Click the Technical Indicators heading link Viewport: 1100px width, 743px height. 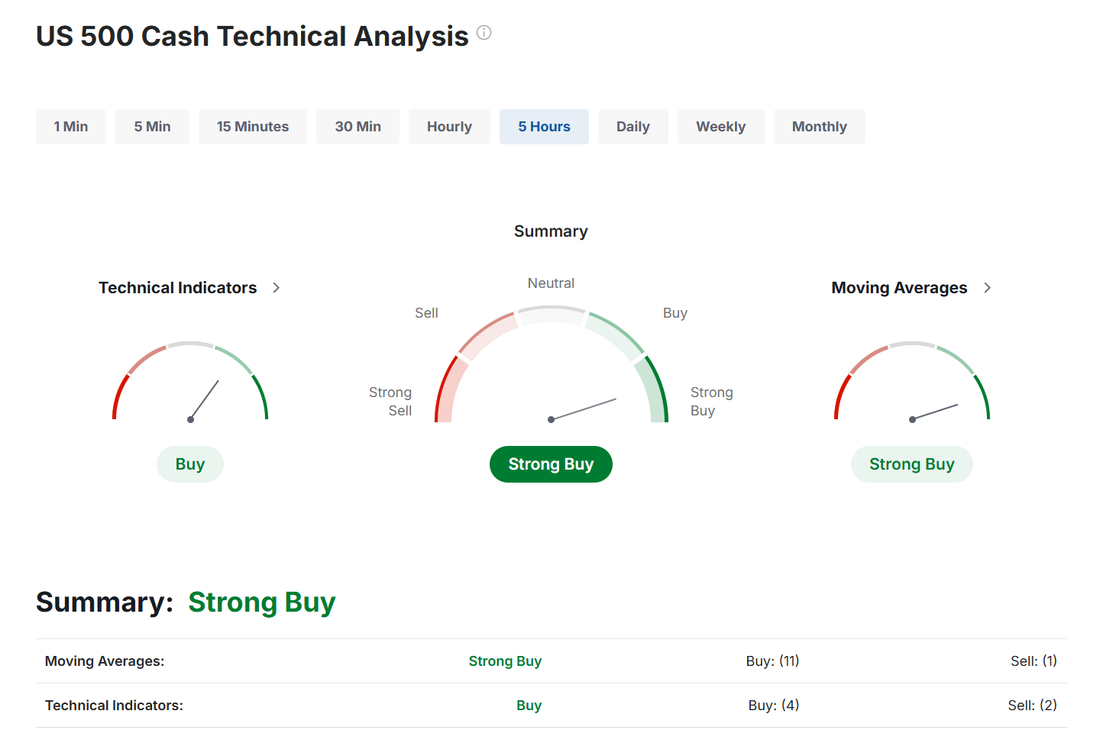[177, 288]
